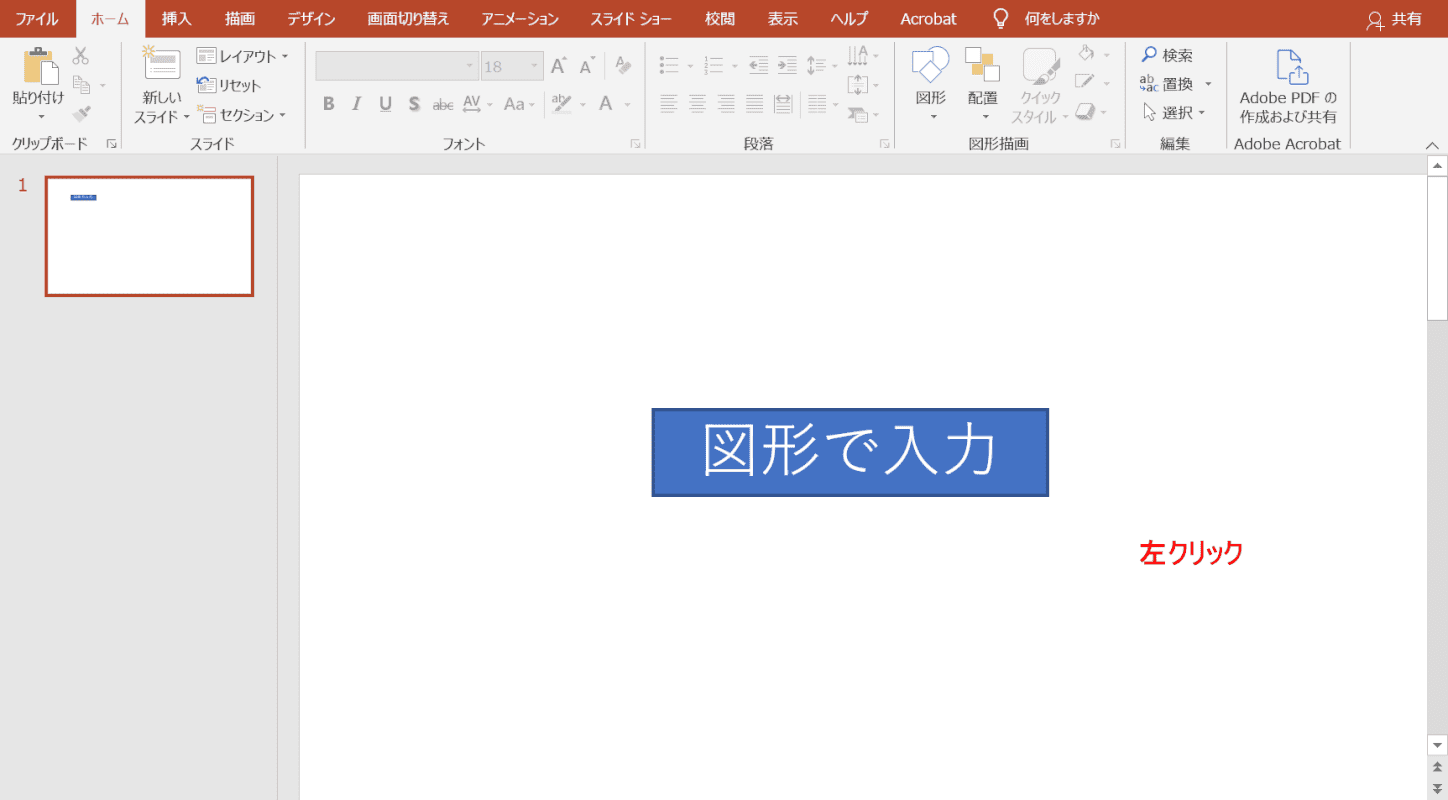Click the Quick Styles (クイックスタイル) icon
This screenshot has height=800, width=1448.
1040,65
